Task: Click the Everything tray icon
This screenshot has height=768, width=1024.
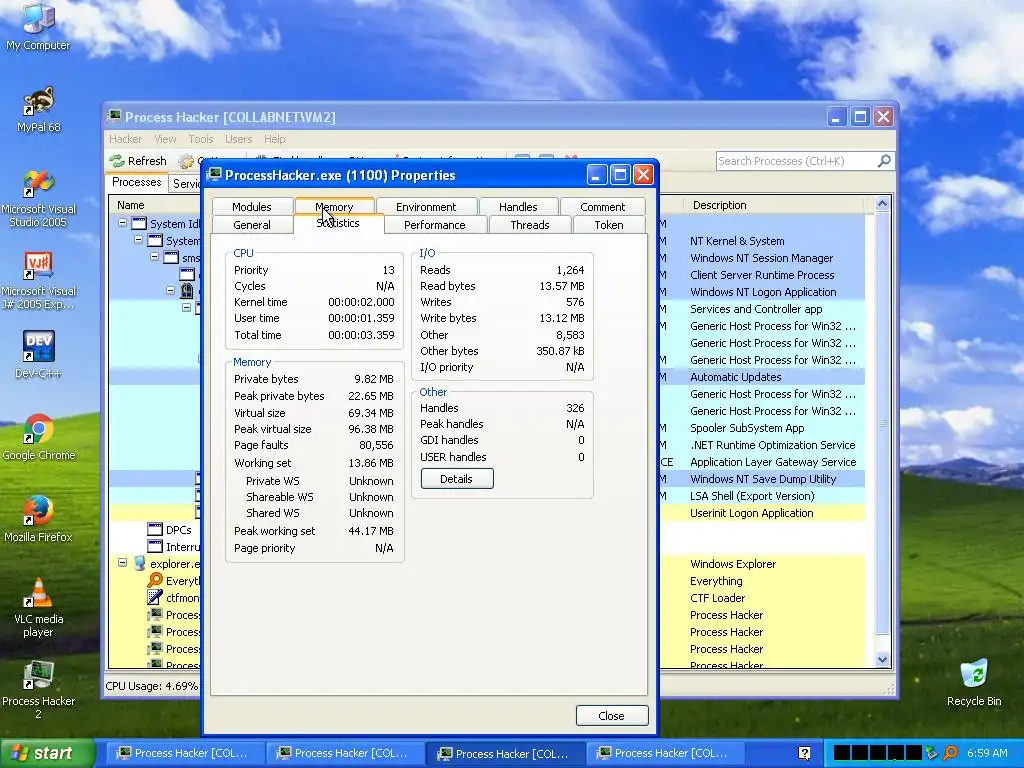Action: 950,753
